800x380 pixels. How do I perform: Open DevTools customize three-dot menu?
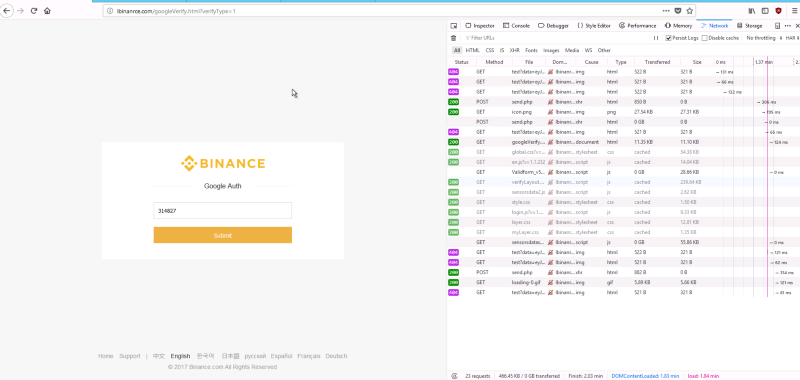pyautogui.click(x=788, y=26)
